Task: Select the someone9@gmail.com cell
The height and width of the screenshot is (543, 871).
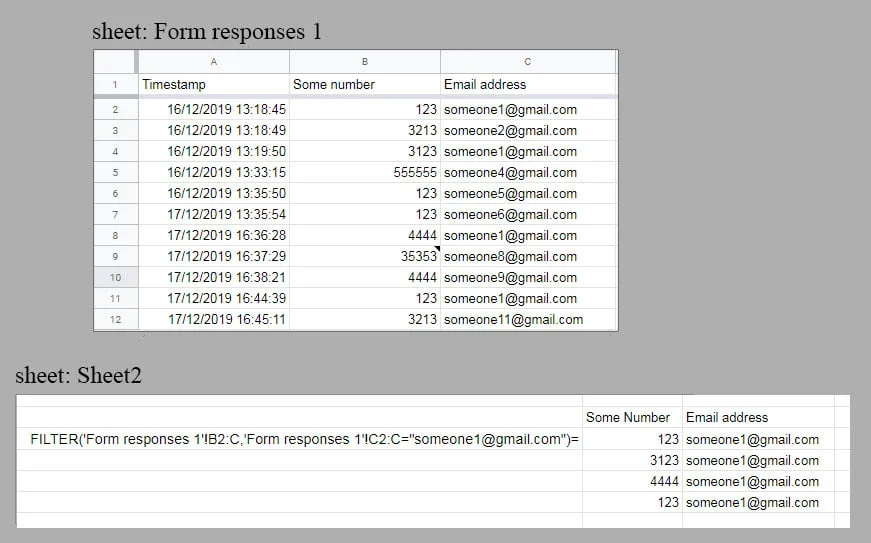Action: coord(528,277)
